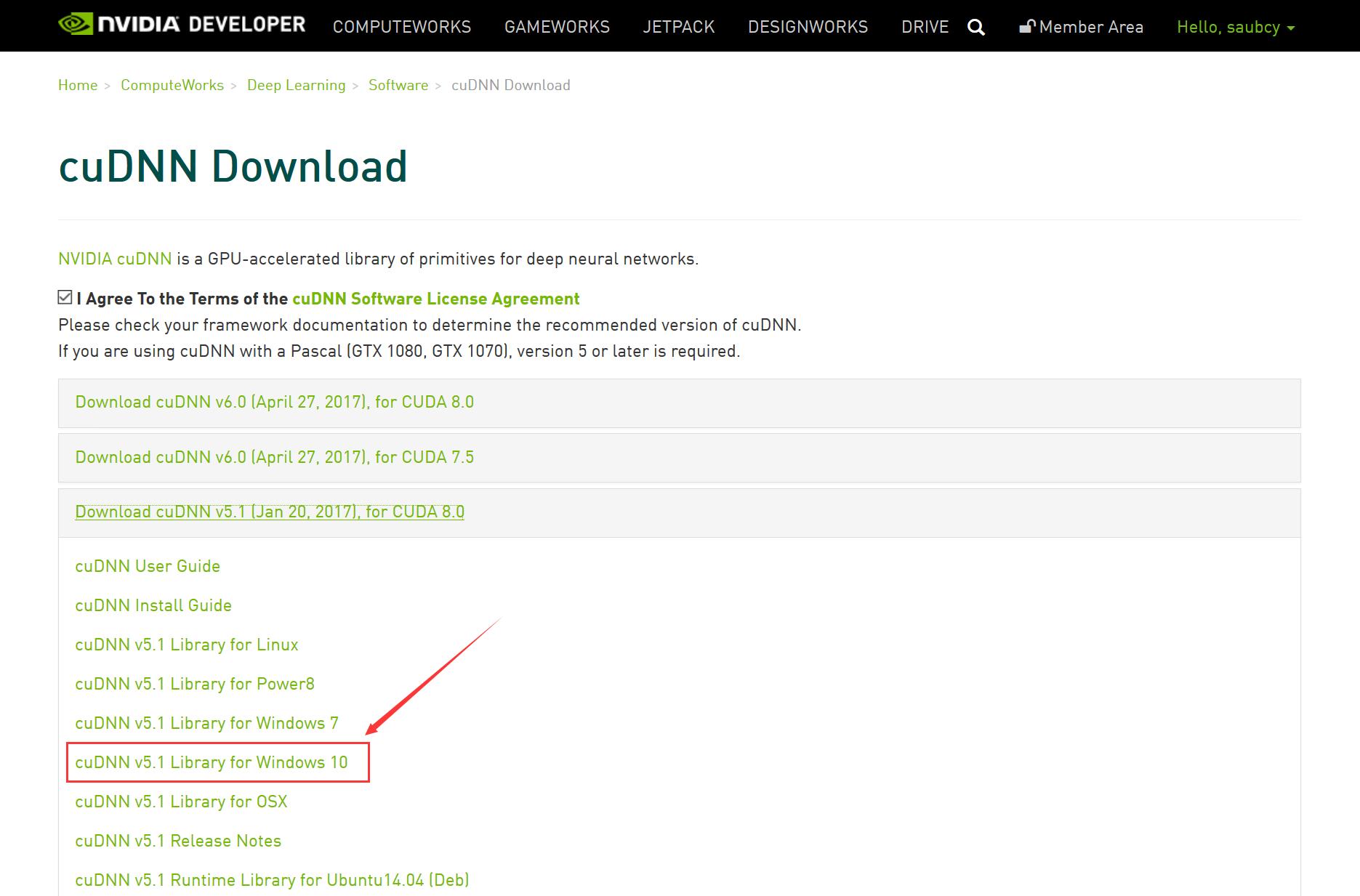Screen dimensions: 1360x896
Task: Select JETPACK in the top navigation
Action: [678, 28]
